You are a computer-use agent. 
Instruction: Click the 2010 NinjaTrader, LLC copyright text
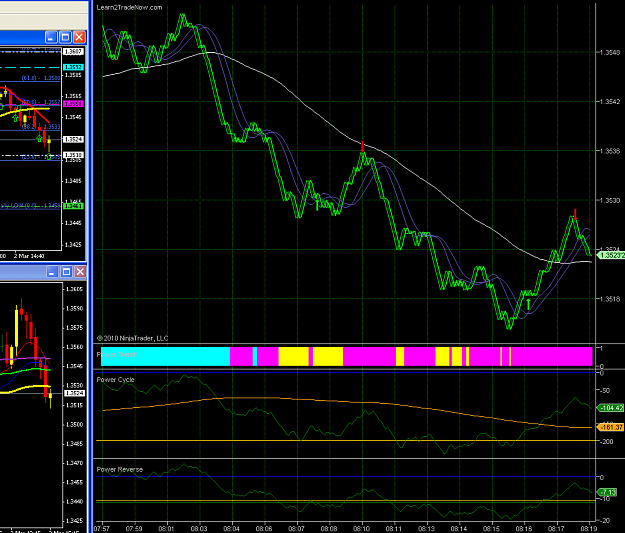tap(132, 338)
